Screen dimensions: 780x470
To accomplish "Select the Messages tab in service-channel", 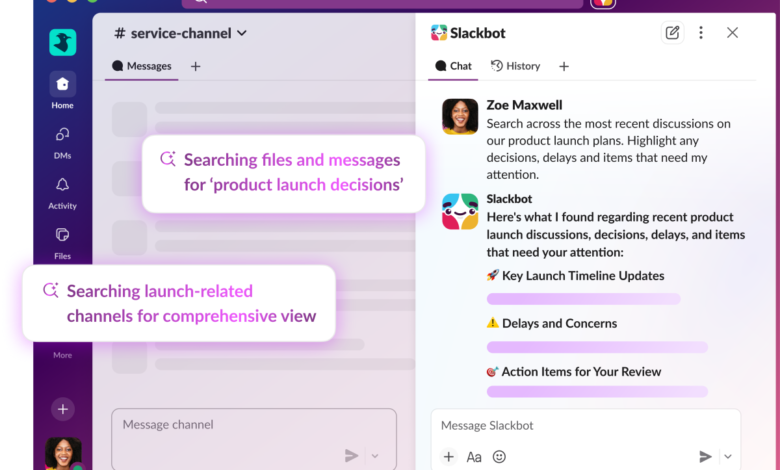I will click(142, 66).
